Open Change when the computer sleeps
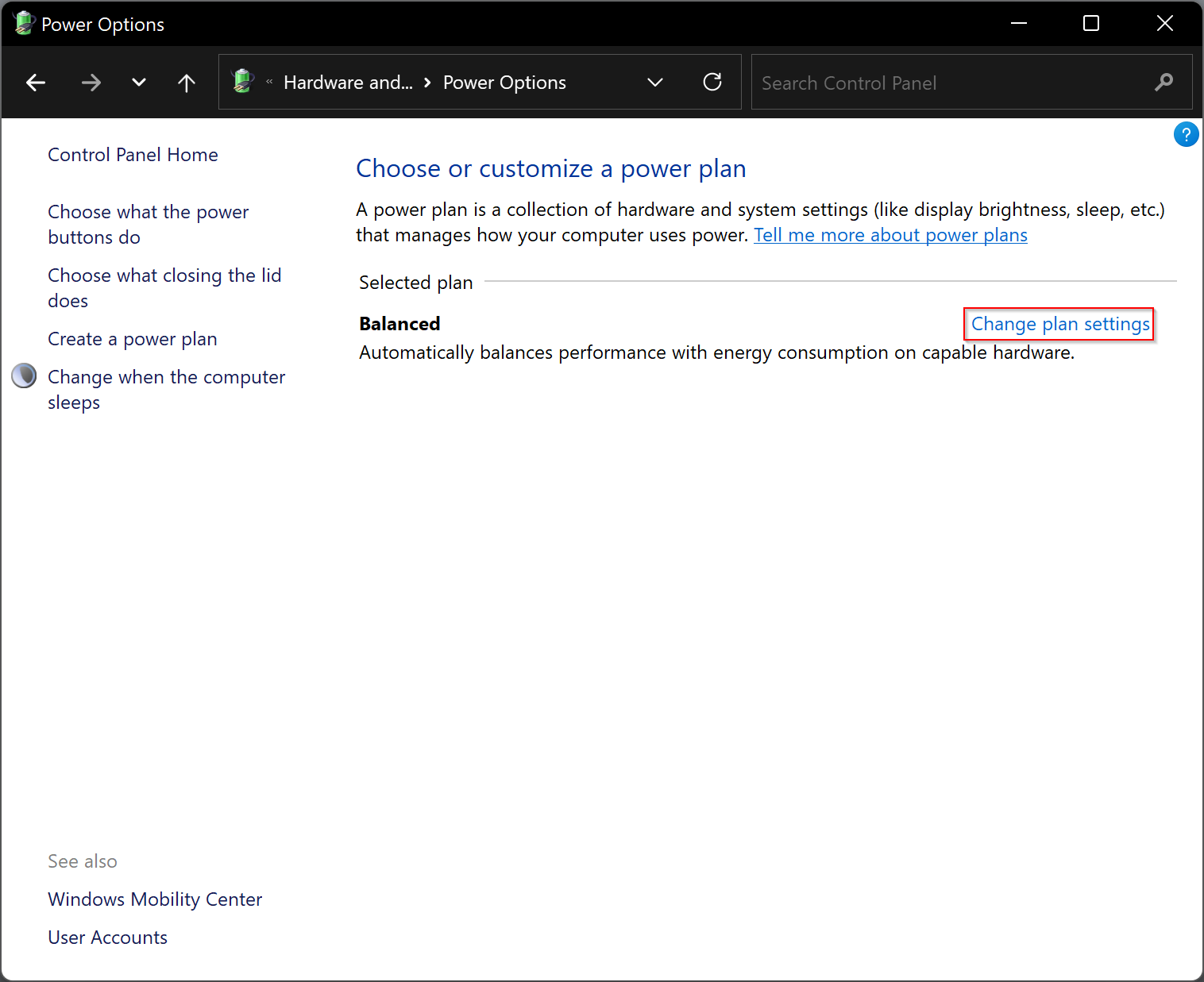 [166, 390]
